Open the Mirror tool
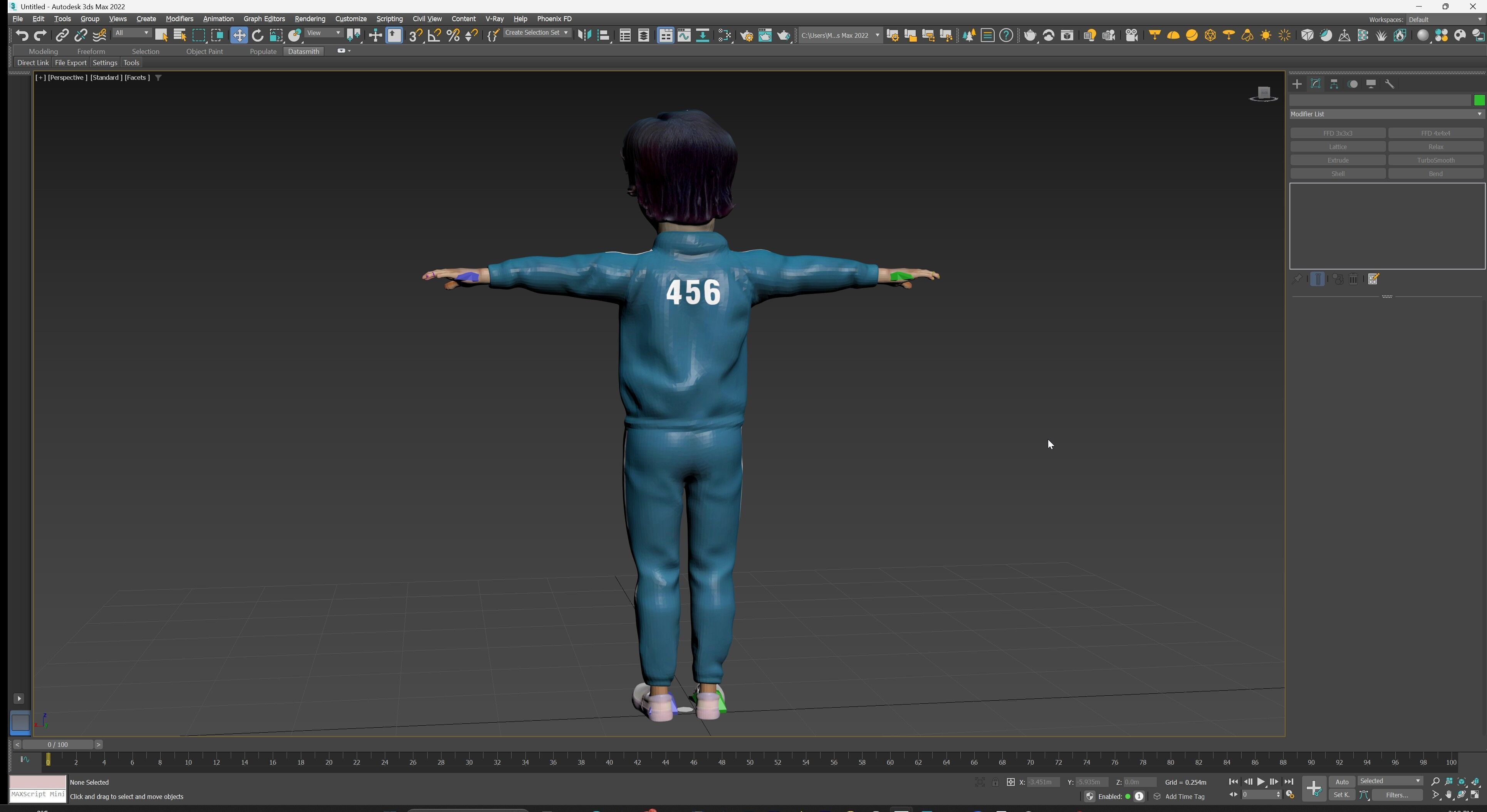 point(584,36)
